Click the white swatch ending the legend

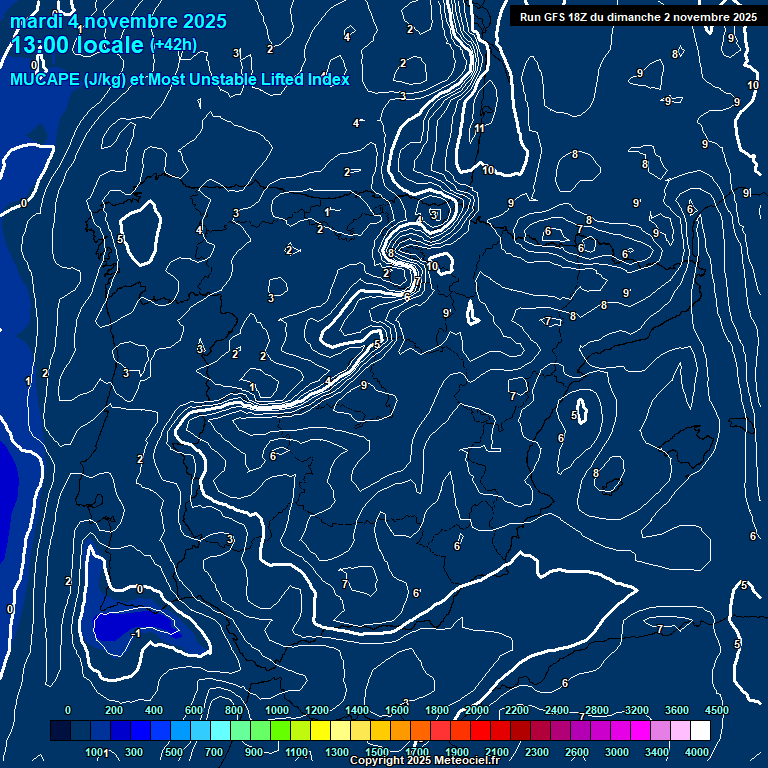pyautogui.click(x=700, y=730)
